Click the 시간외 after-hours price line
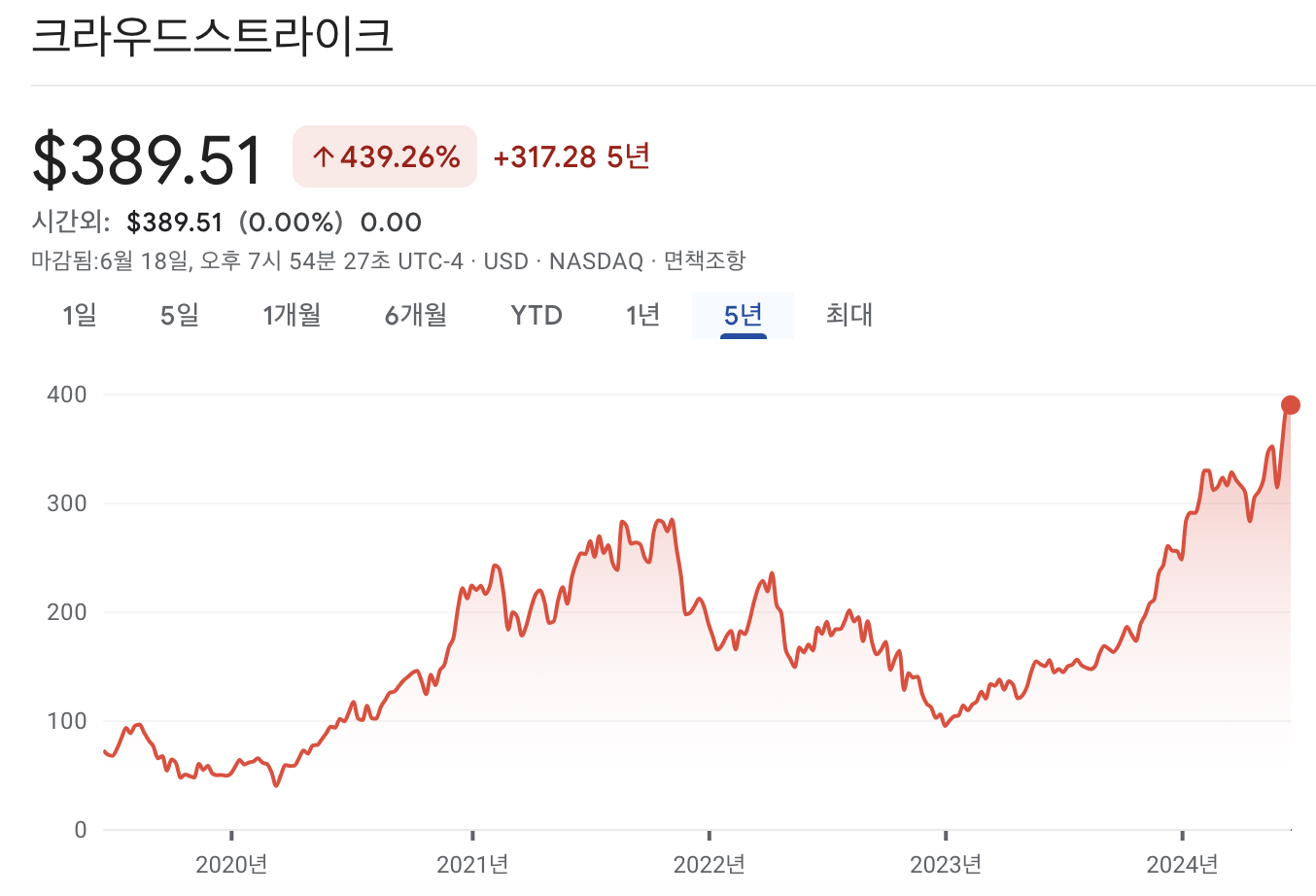 click(224, 222)
